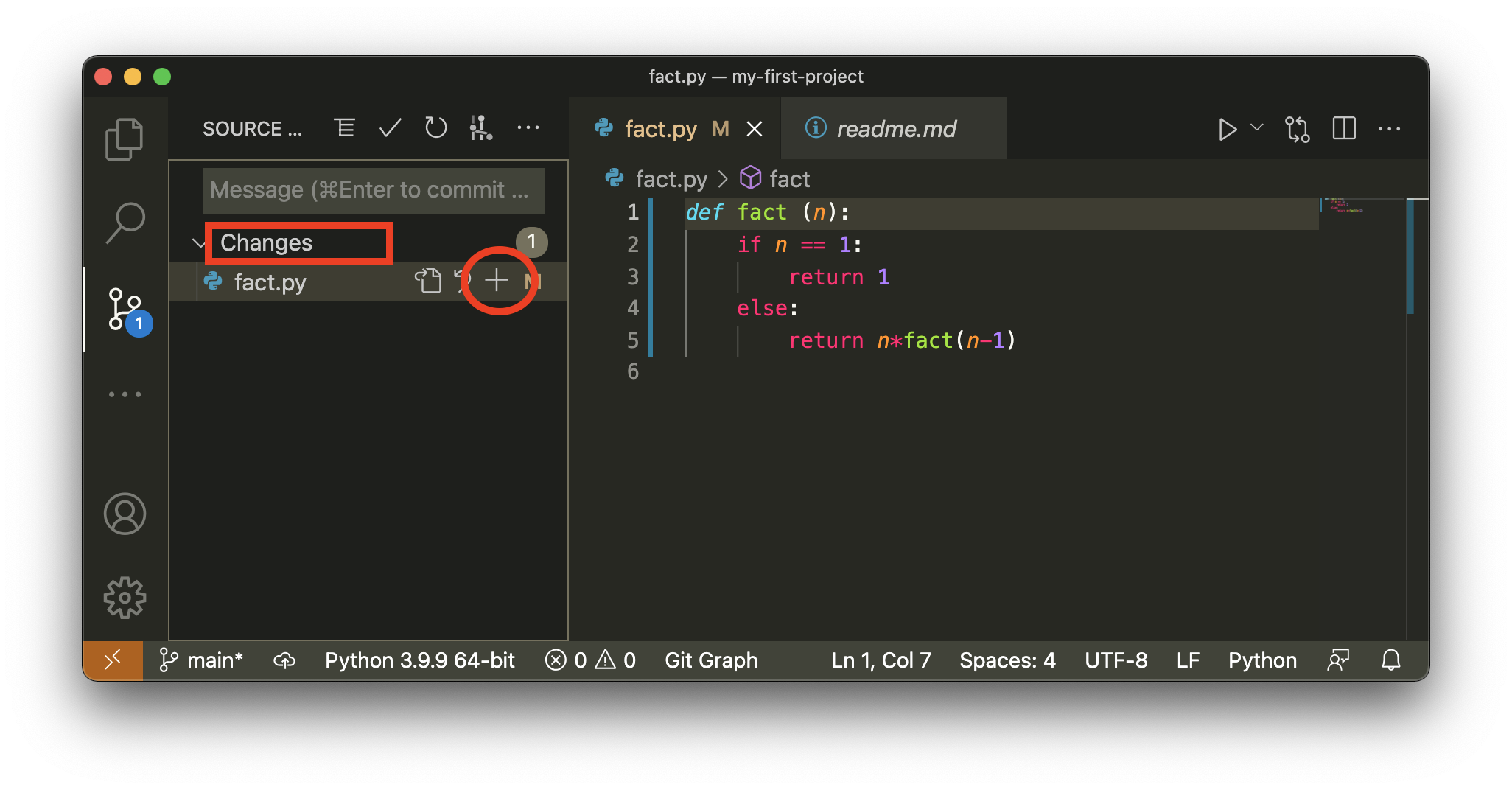The height and width of the screenshot is (790, 1512).
Task: Click the Source Control activity bar icon
Action: coord(125,309)
